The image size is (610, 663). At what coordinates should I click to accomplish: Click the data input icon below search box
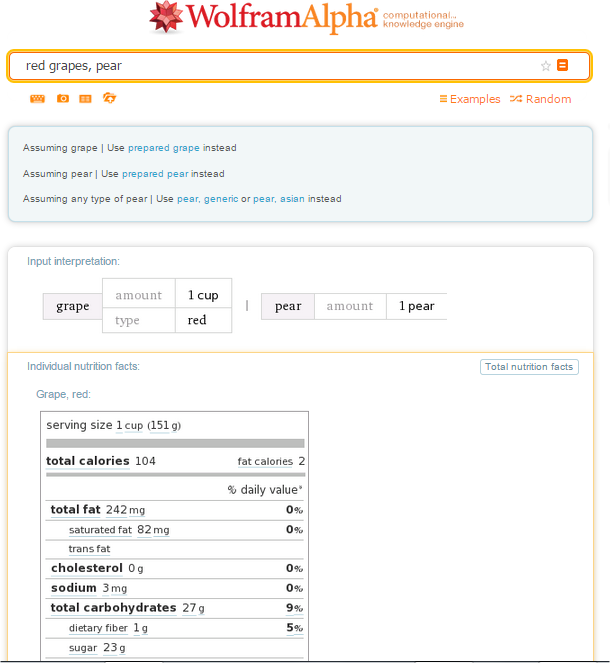pyautogui.click(x=86, y=99)
